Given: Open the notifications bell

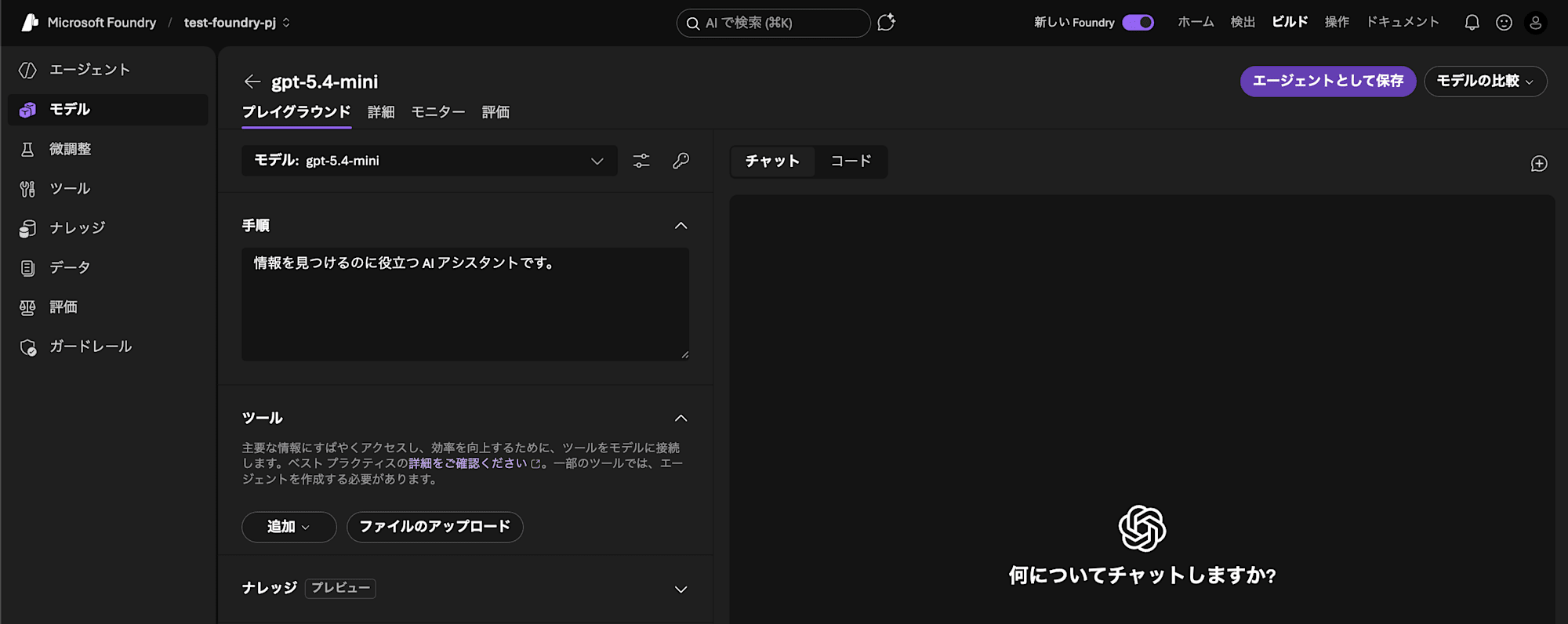Looking at the screenshot, I should (x=1472, y=23).
